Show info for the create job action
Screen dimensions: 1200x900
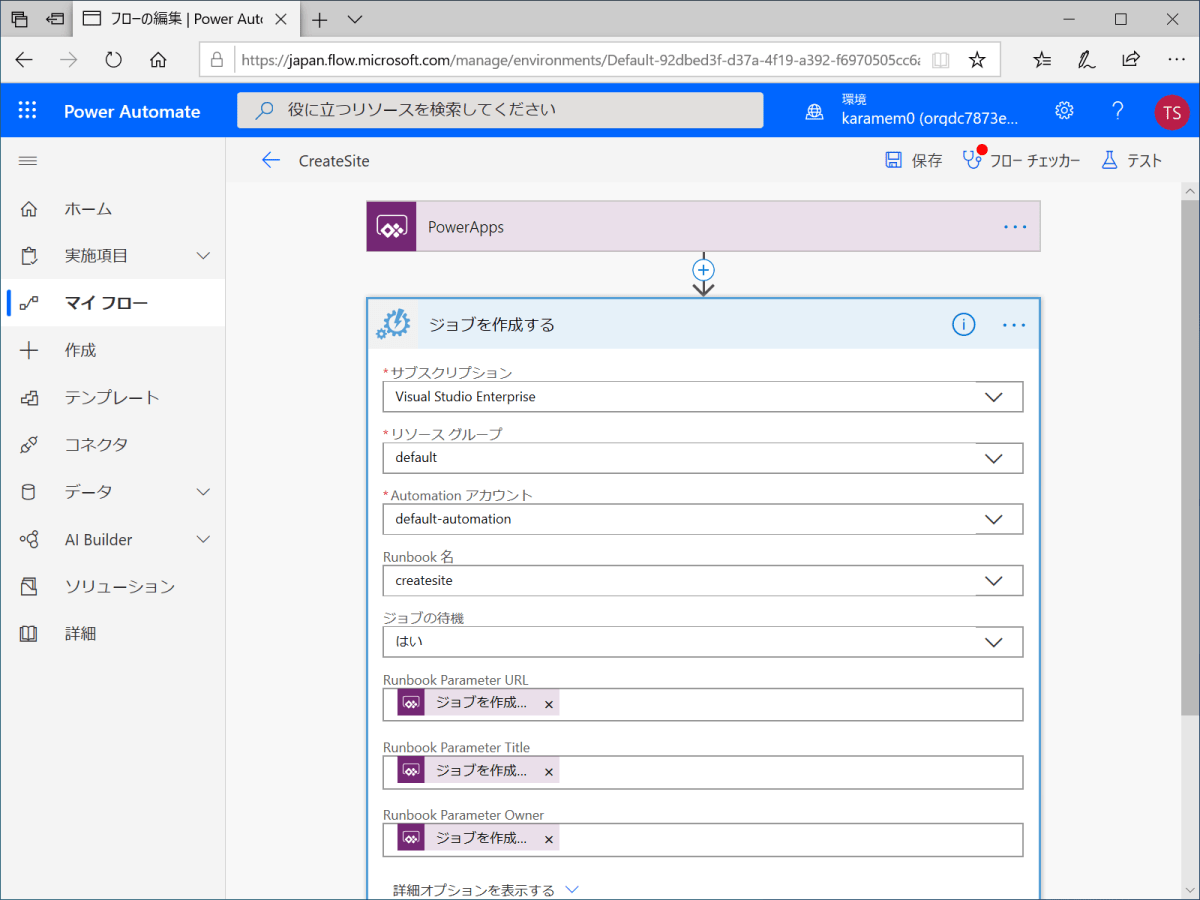[x=963, y=324]
